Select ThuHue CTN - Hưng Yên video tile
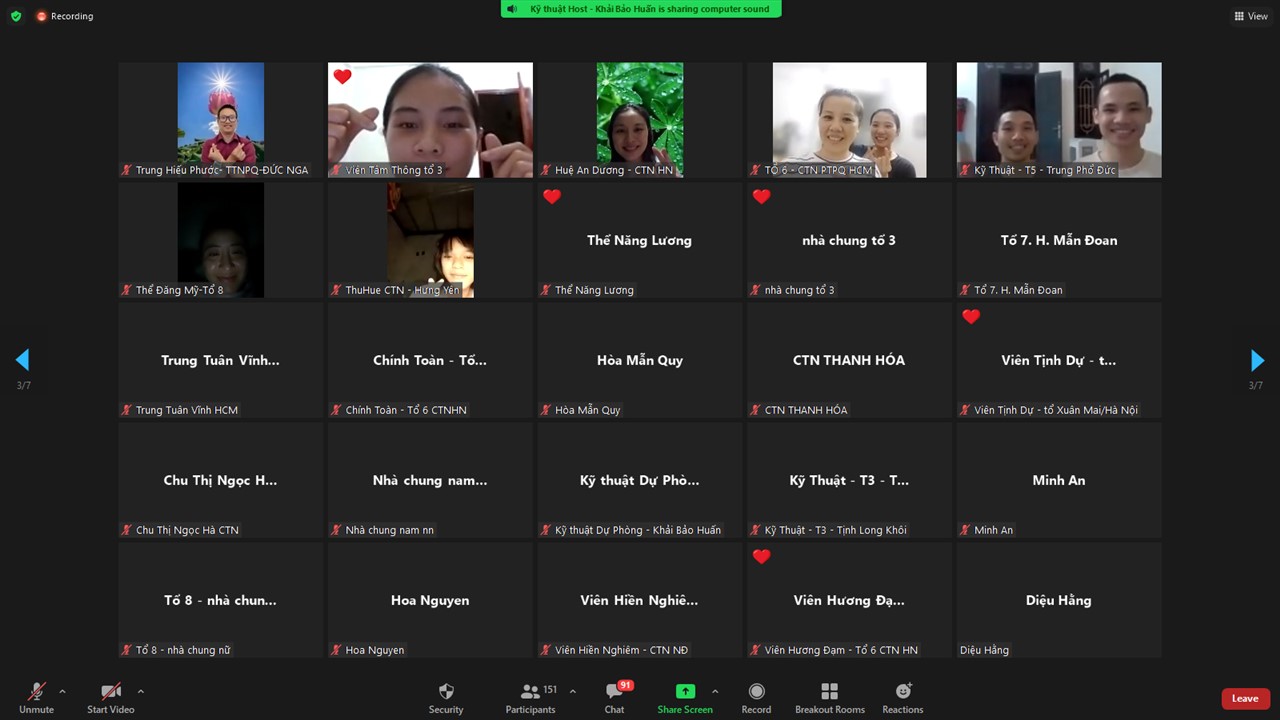Viewport: 1280px width, 720px height. (x=430, y=240)
